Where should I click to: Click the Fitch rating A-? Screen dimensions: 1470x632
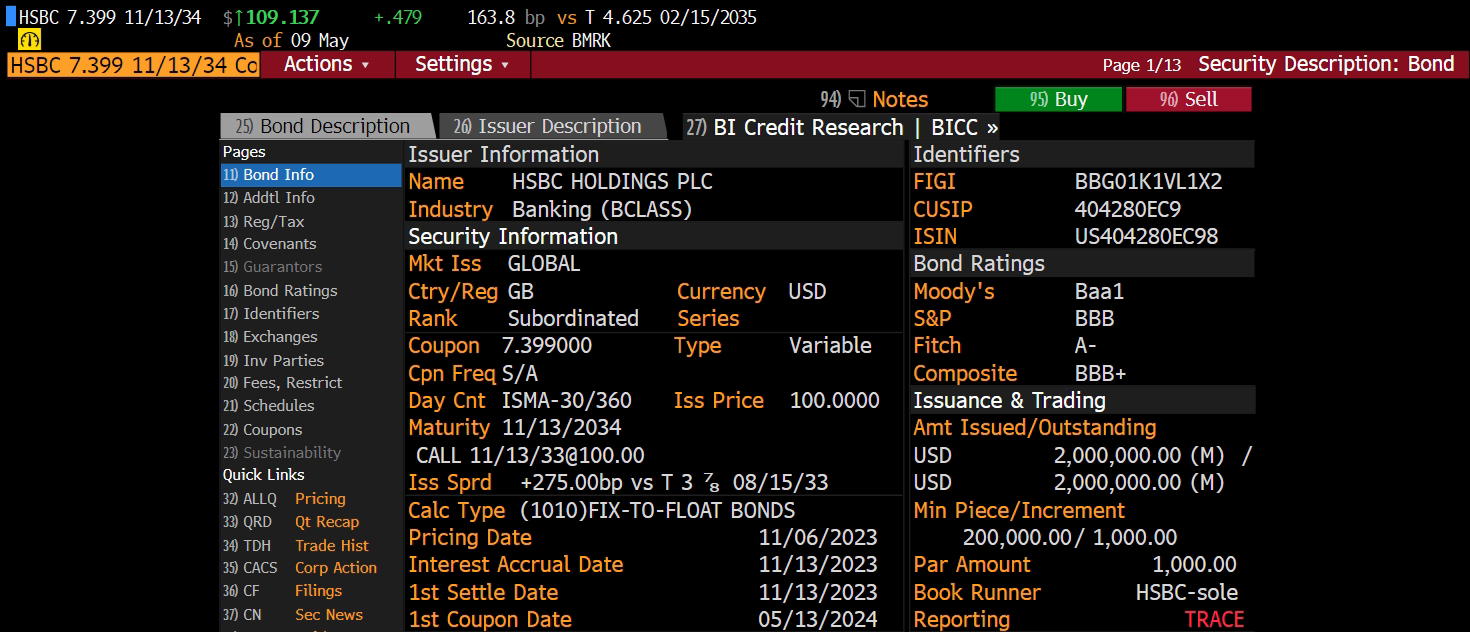tap(1086, 346)
